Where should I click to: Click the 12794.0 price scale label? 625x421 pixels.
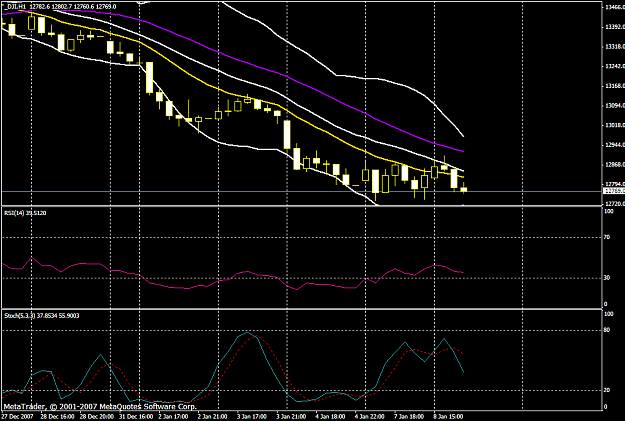[x=615, y=184]
